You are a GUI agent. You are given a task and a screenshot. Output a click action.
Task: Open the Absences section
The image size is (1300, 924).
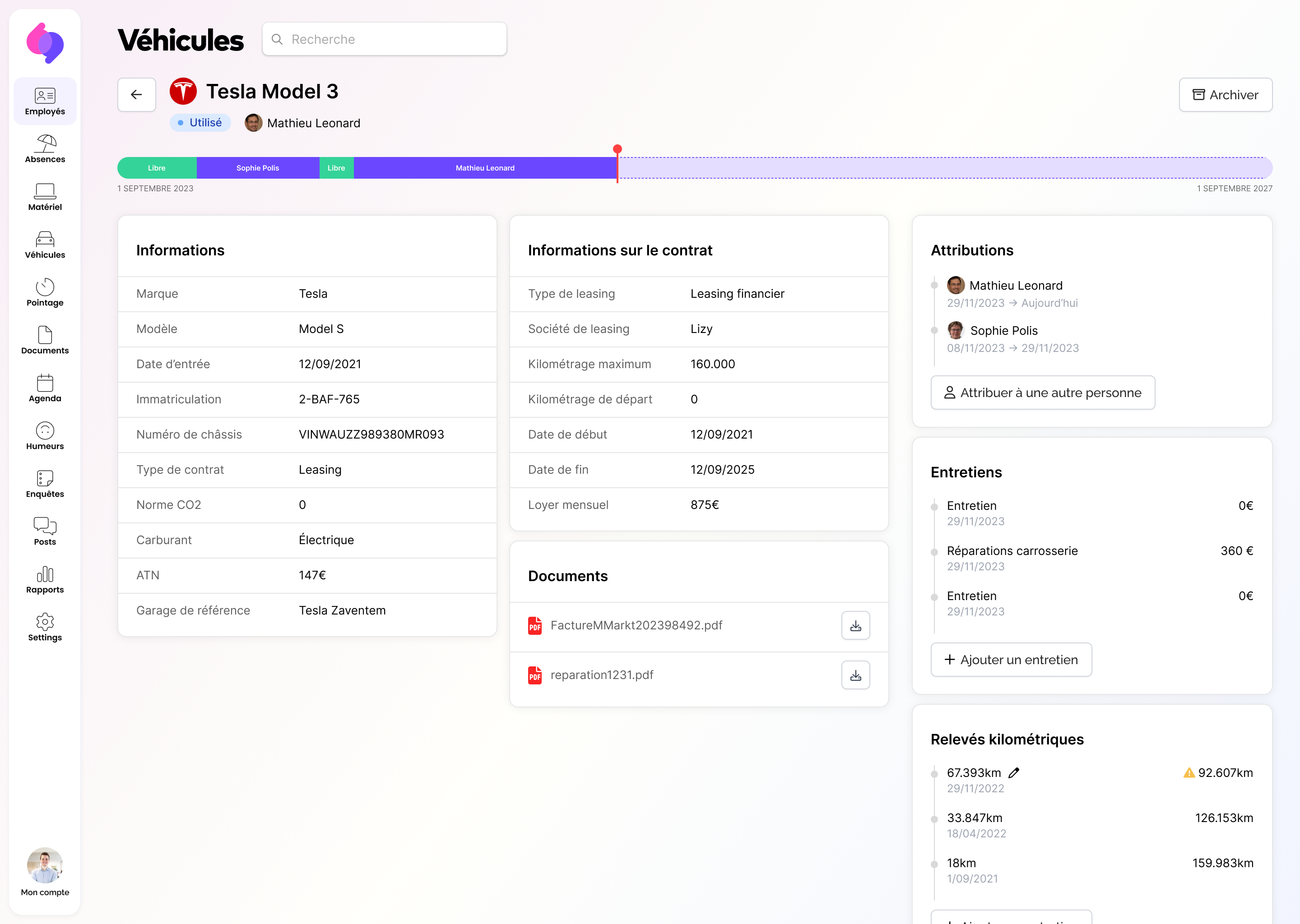[45, 149]
